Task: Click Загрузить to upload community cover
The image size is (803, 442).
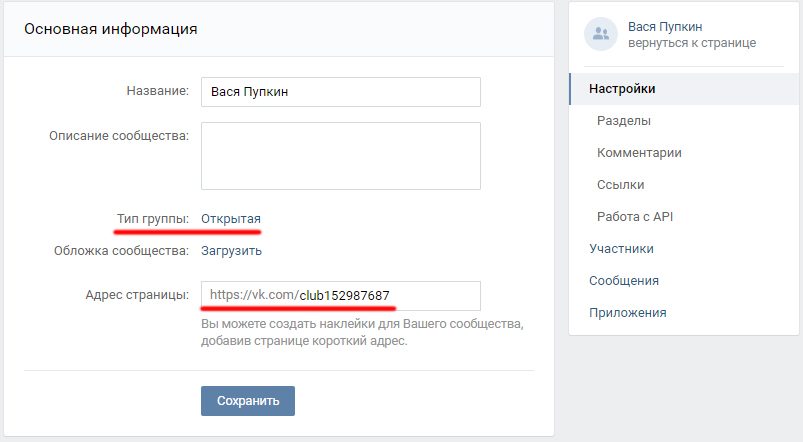Action: tap(231, 251)
